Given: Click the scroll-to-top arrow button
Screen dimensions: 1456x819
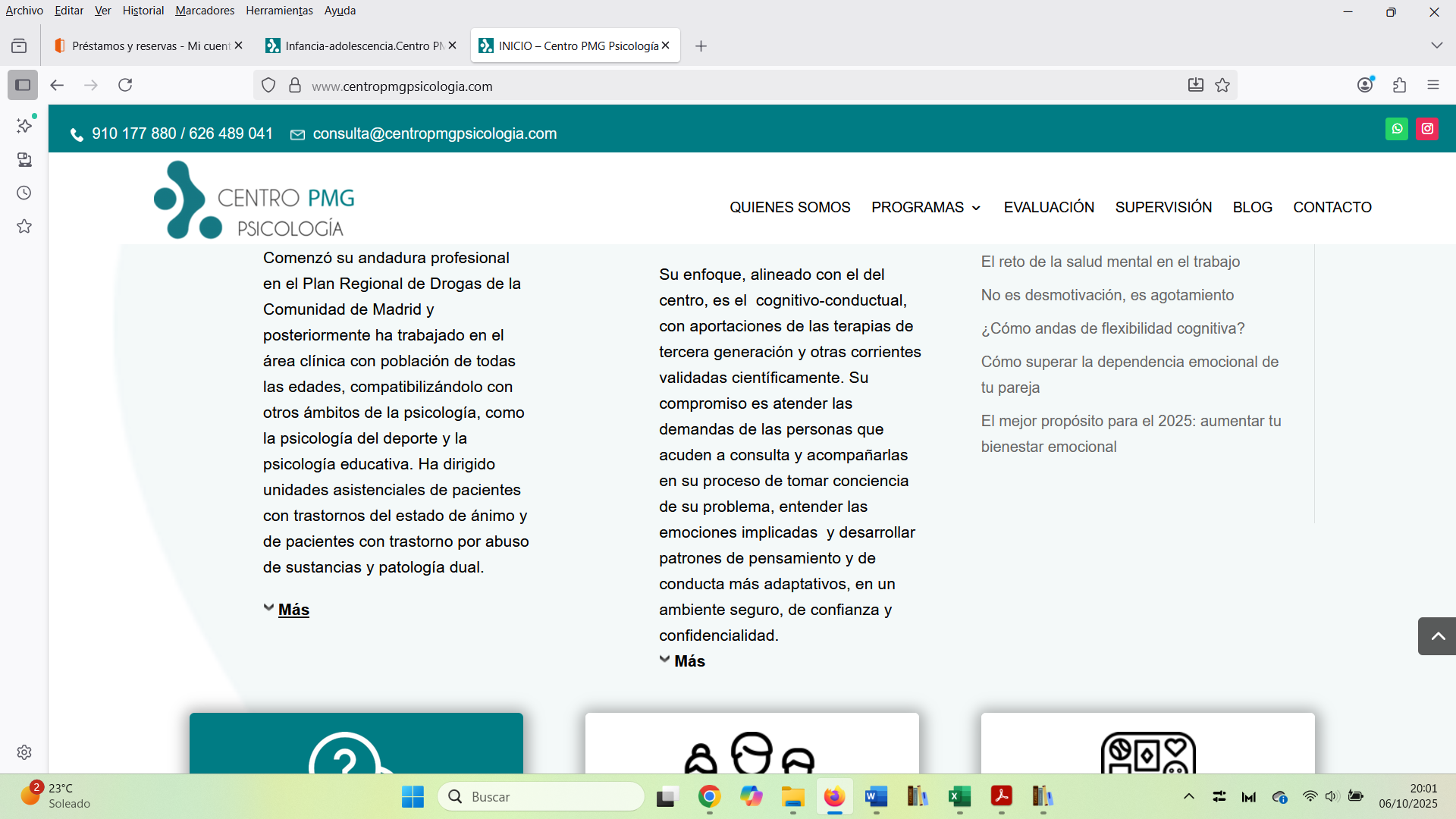Looking at the screenshot, I should [x=1437, y=636].
